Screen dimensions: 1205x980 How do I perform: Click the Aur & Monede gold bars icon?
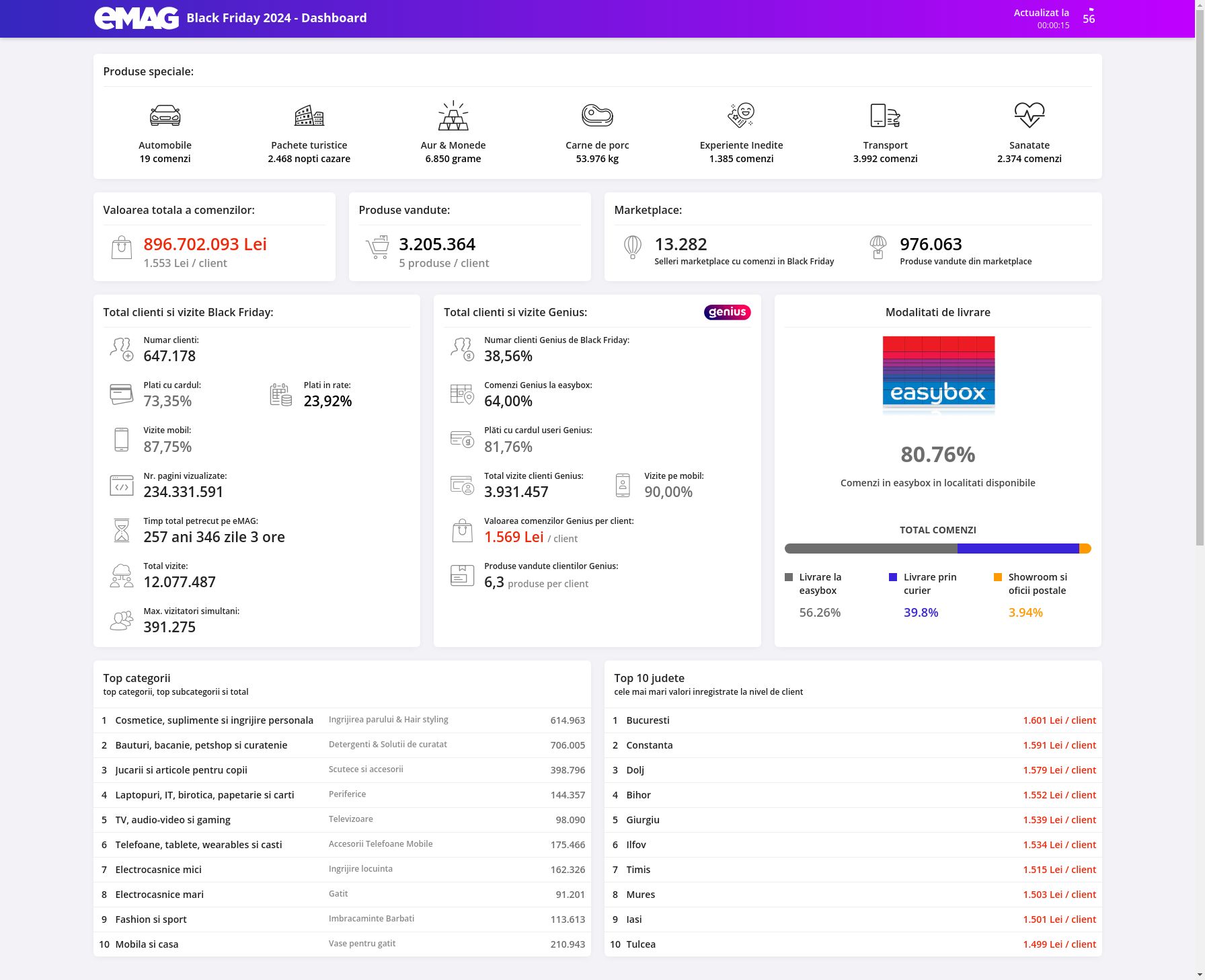click(453, 116)
